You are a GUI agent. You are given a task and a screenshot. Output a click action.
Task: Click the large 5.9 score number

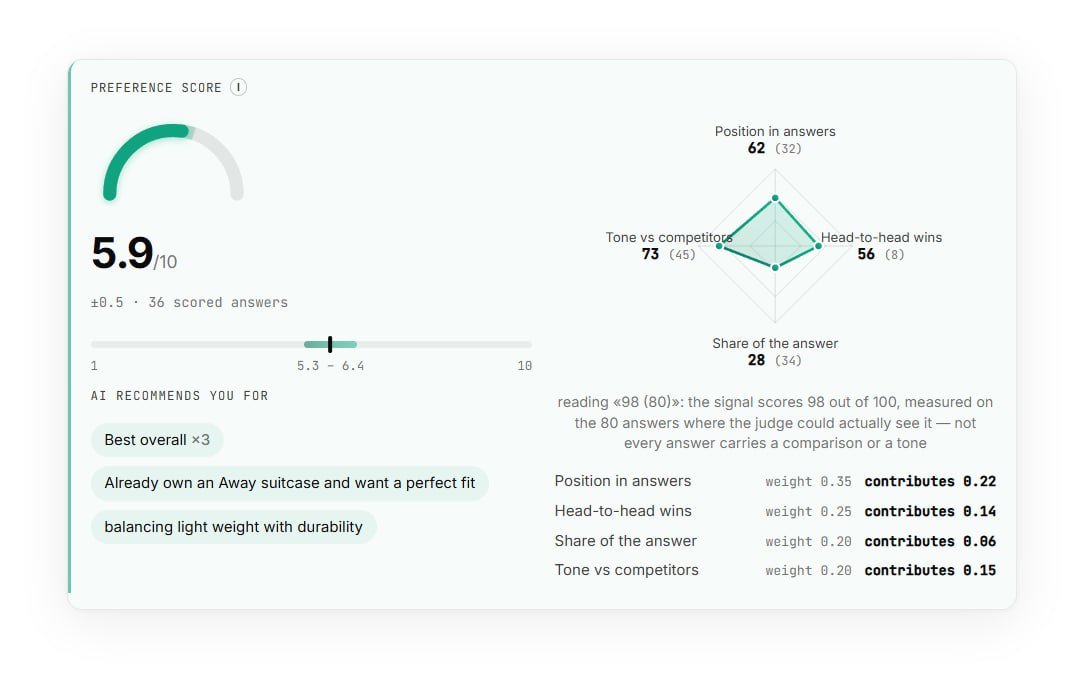[x=122, y=252]
